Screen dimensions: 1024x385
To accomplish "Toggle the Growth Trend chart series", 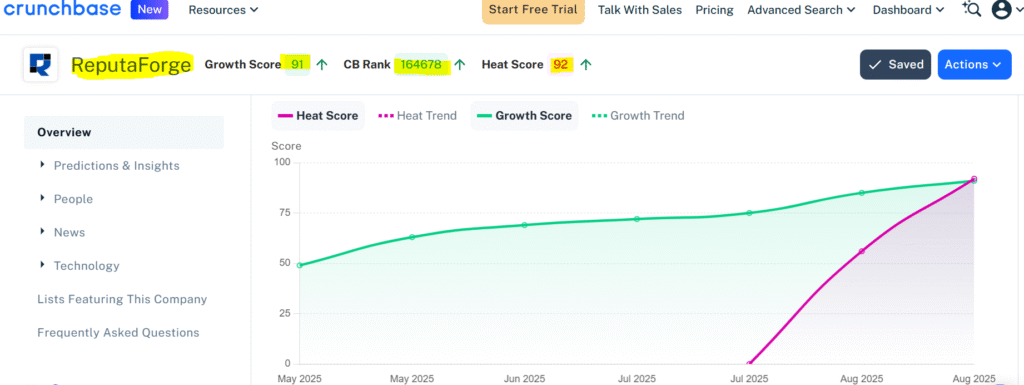I will click(638, 116).
